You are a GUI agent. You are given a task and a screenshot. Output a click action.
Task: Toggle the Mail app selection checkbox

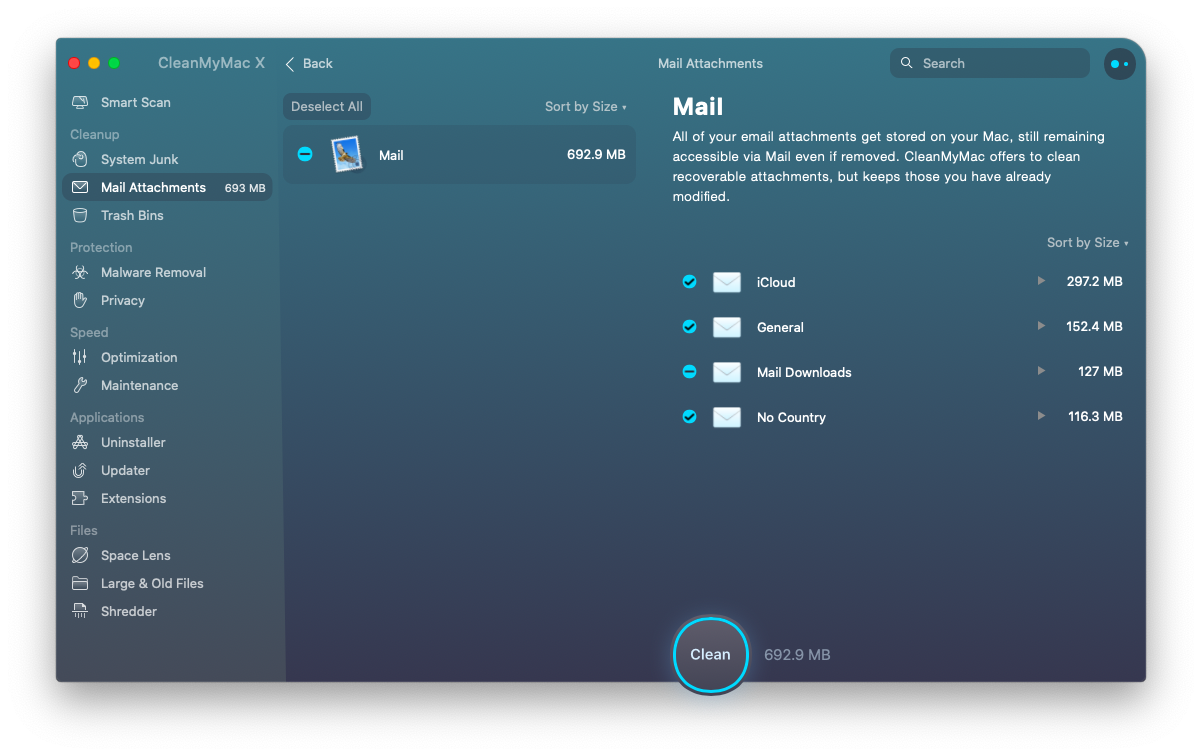305,155
